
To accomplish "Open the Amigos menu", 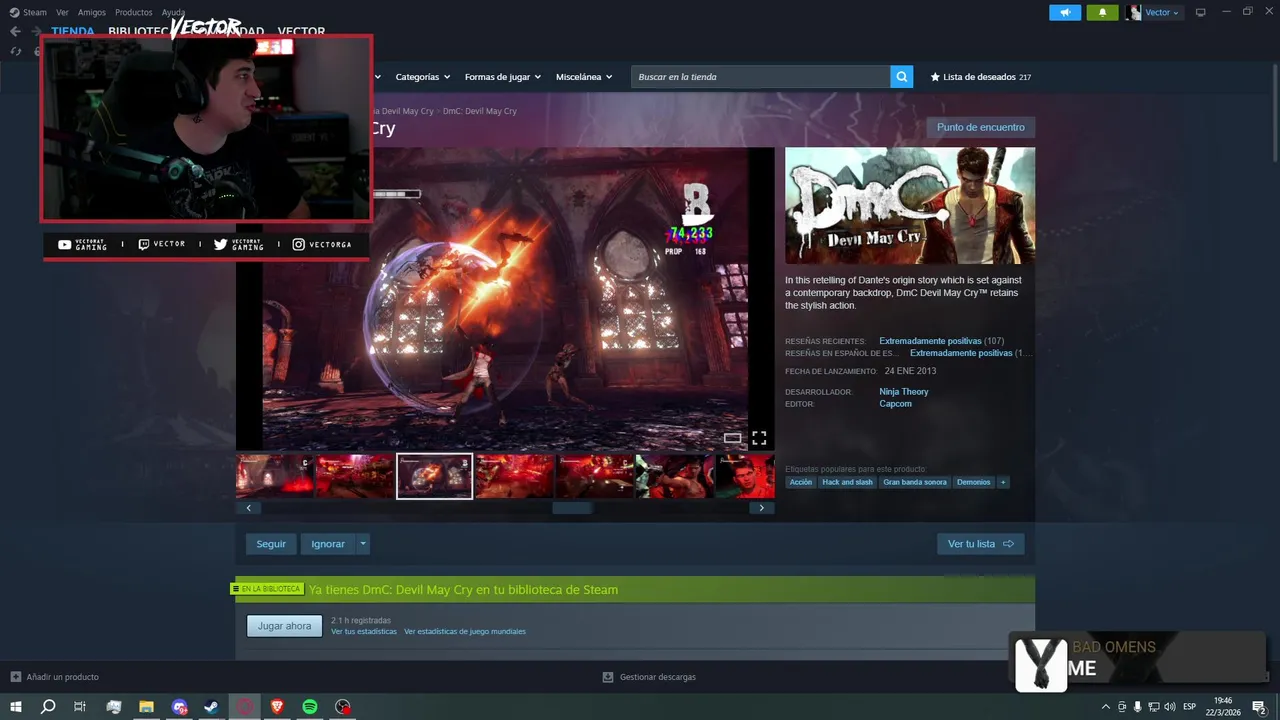I will [91, 12].
